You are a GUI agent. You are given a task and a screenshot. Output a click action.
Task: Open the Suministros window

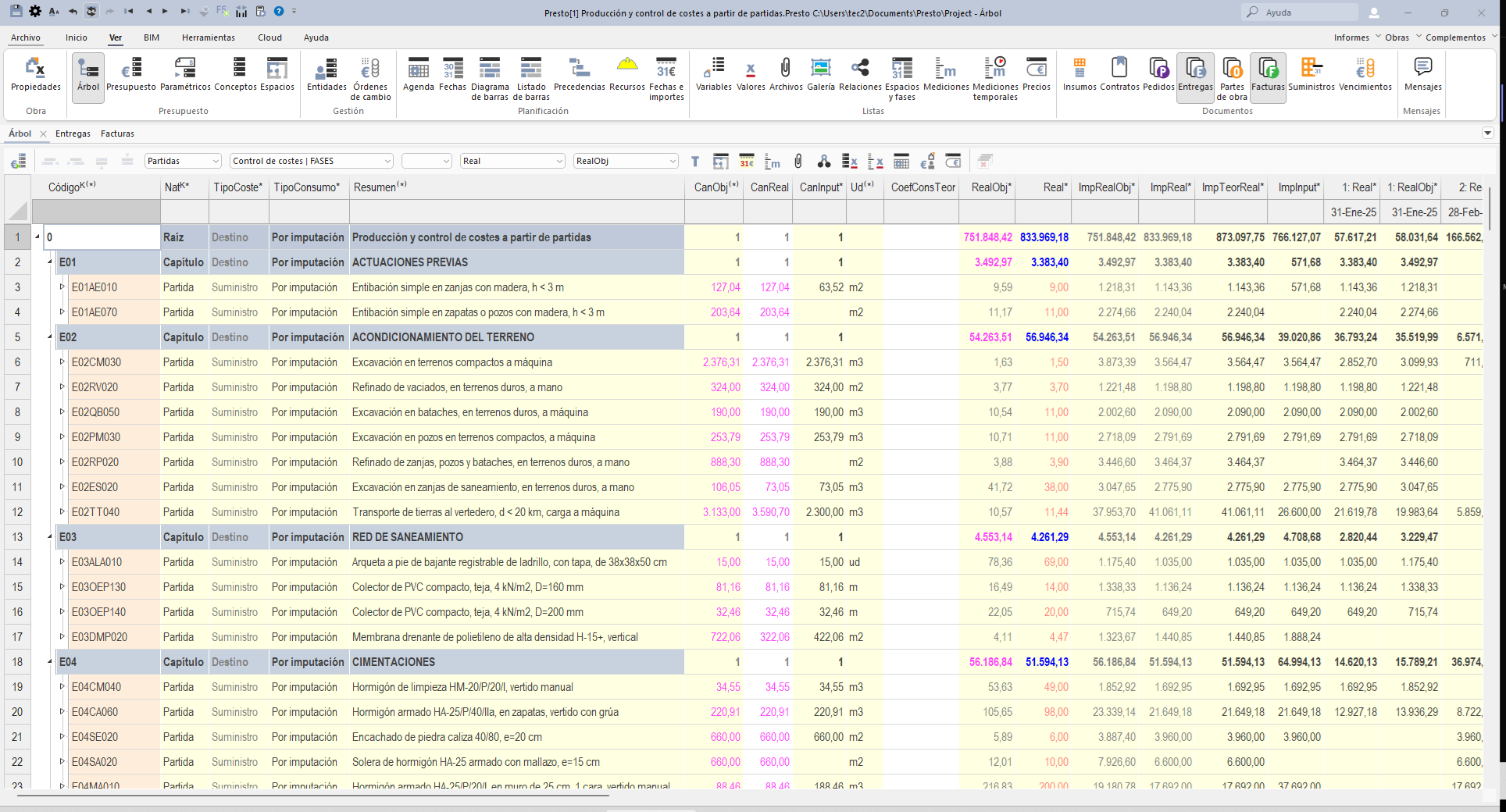(1311, 77)
